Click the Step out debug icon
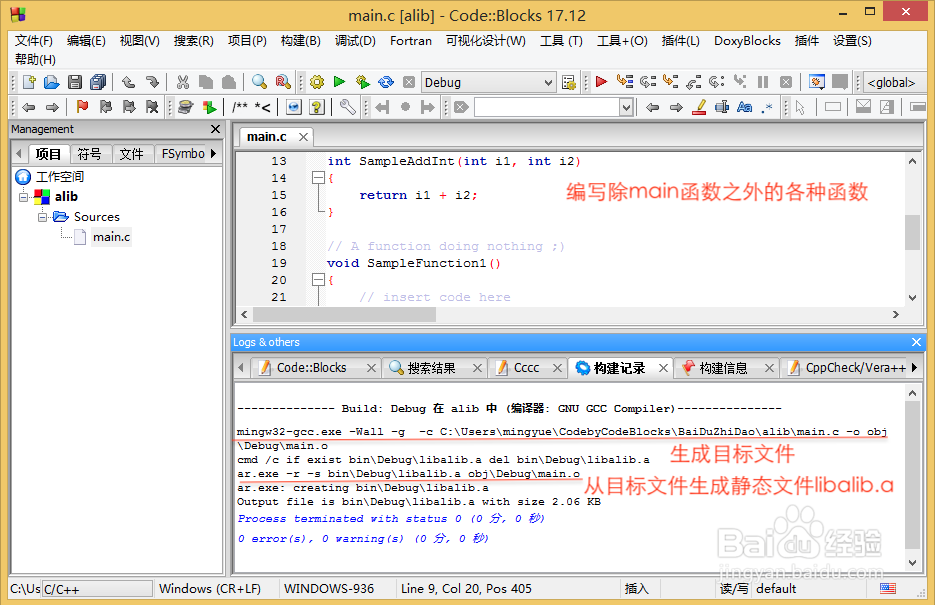The width and height of the screenshot is (935, 605). [693, 82]
